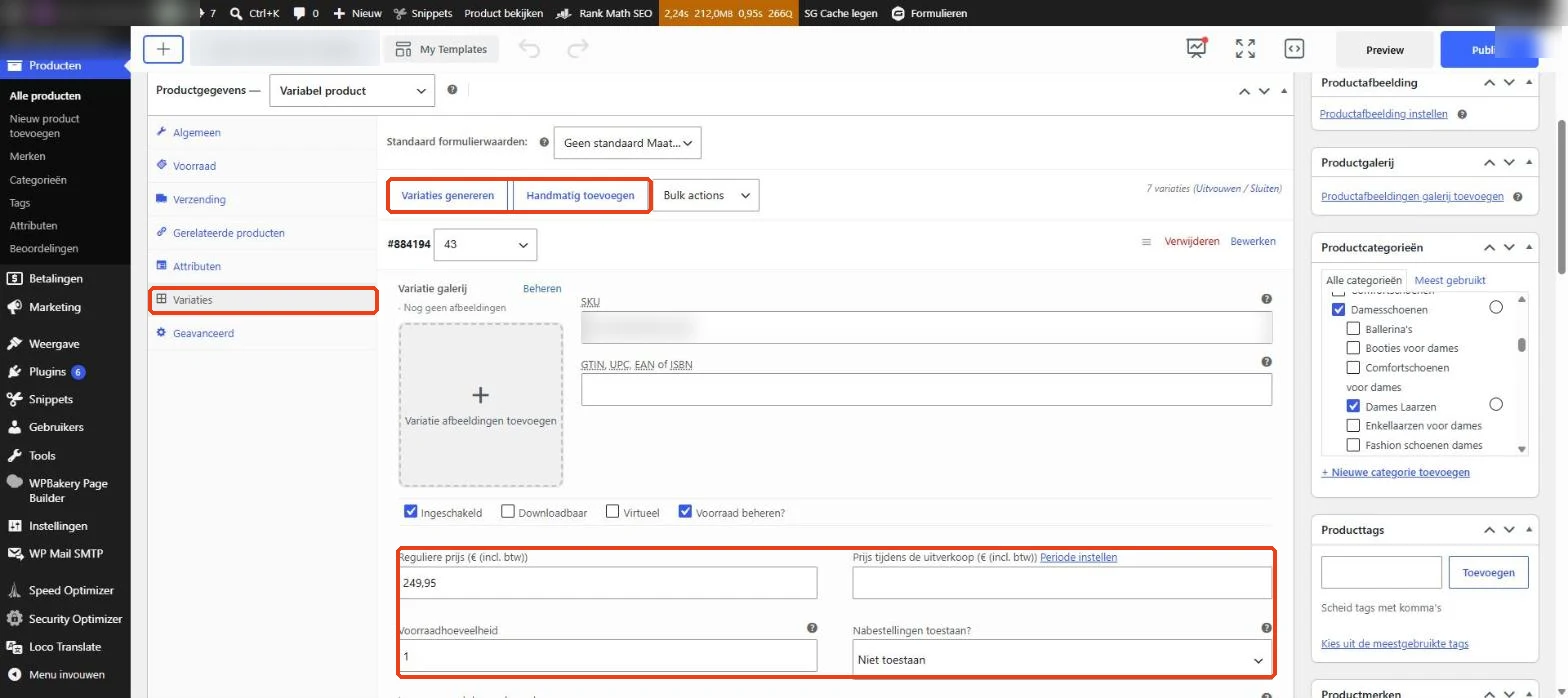The width and height of the screenshot is (1568, 698).
Task: Click Formulieren in the admin bar
Action: [x=929, y=14]
